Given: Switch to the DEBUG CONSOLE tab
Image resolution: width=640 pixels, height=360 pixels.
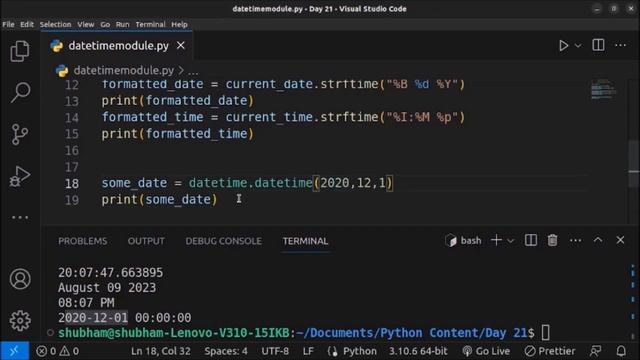Looking at the screenshot, I should [223, 241].
